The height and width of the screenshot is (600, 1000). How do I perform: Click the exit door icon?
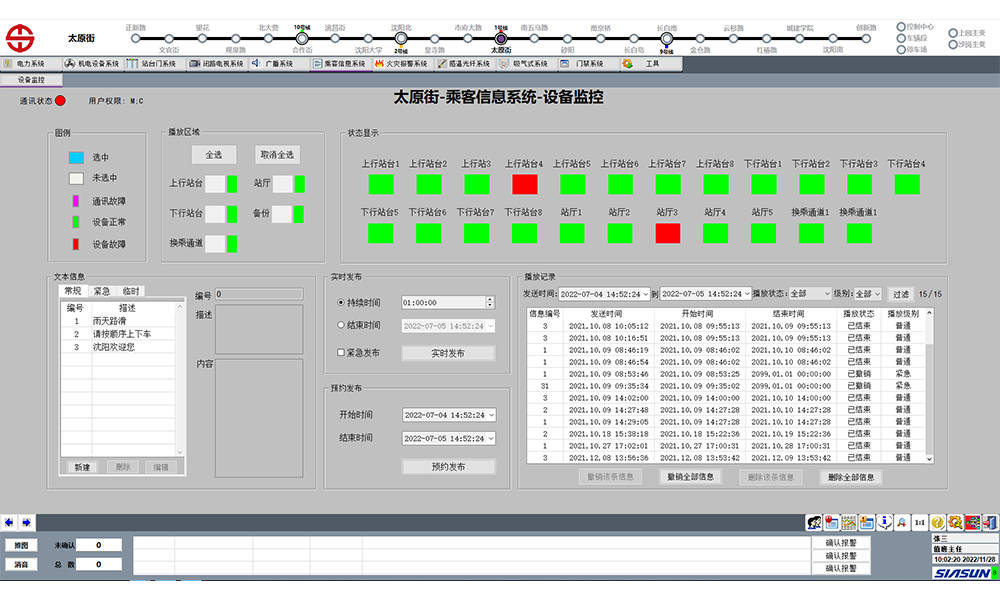coord(990,523)
